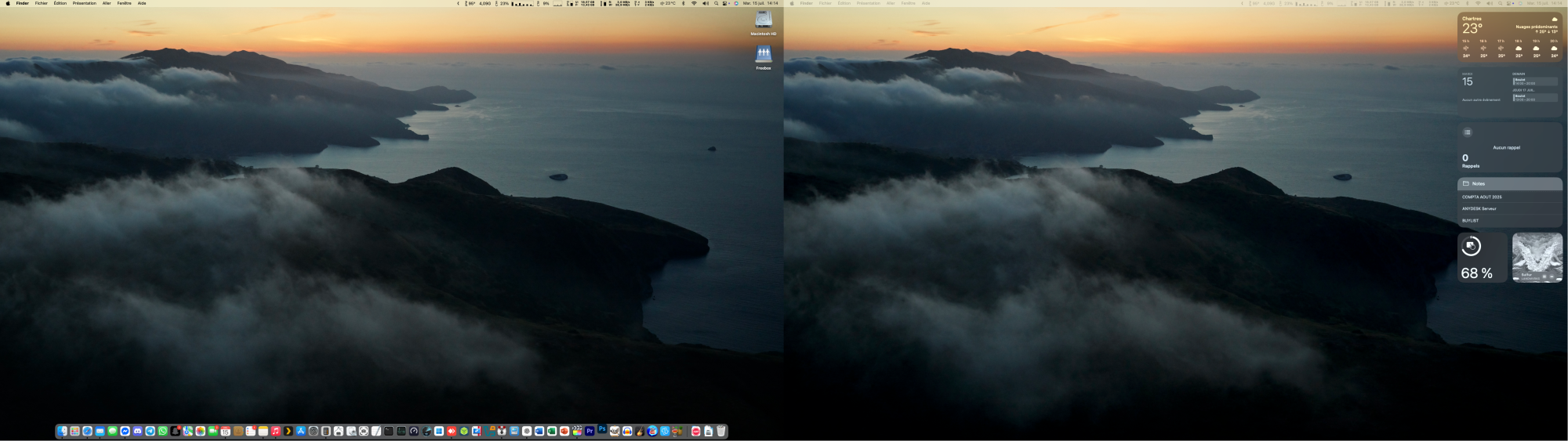Viewport: 1568px width, 441px height.
Task: Open the music album art widget
Action: [x=1537, y=257]
